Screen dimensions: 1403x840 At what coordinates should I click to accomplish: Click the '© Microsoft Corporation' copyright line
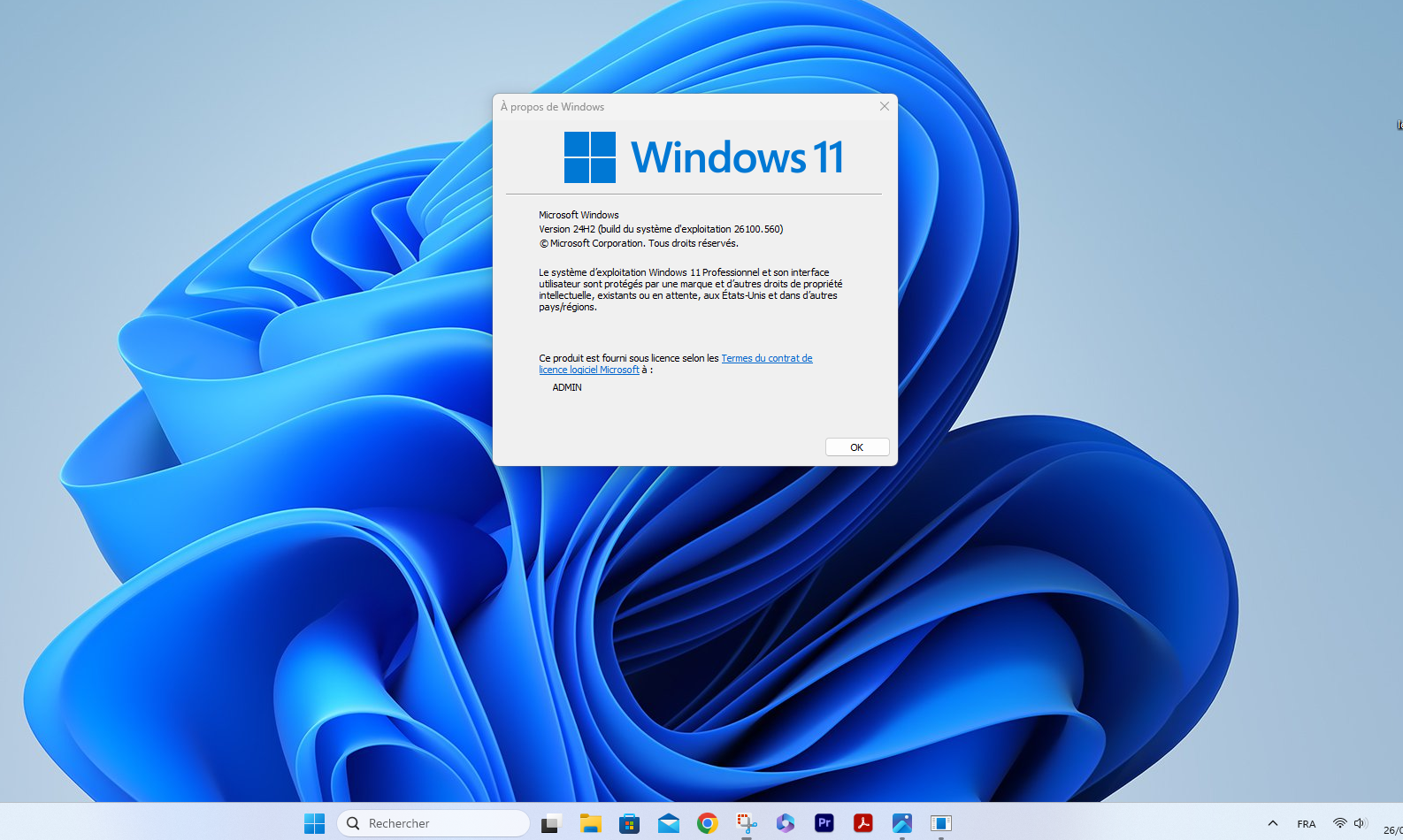click(x=639, y=243)
